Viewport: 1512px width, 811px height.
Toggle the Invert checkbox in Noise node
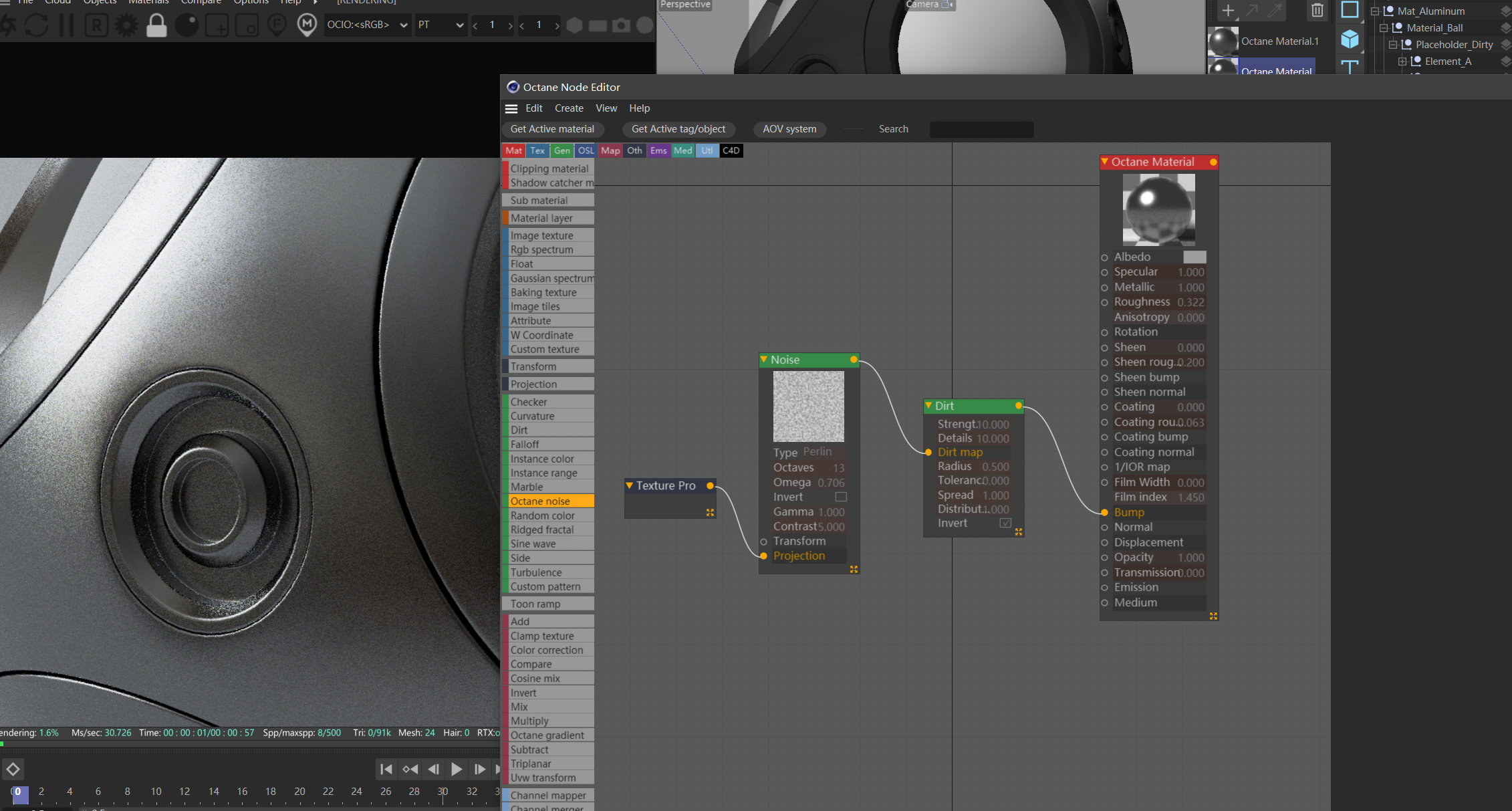841,497
